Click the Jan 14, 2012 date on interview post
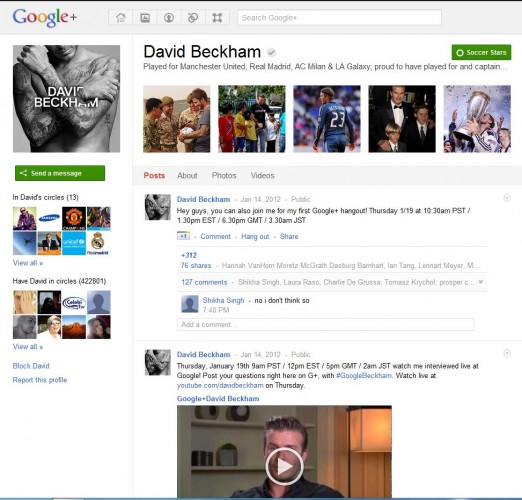Viewport: 522px width, 500px height. [x=261, y=354]
